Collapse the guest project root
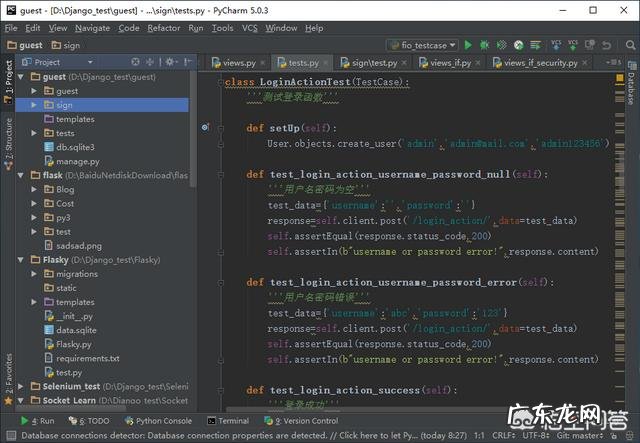This screenshot has width=640, height=443. 21,77
